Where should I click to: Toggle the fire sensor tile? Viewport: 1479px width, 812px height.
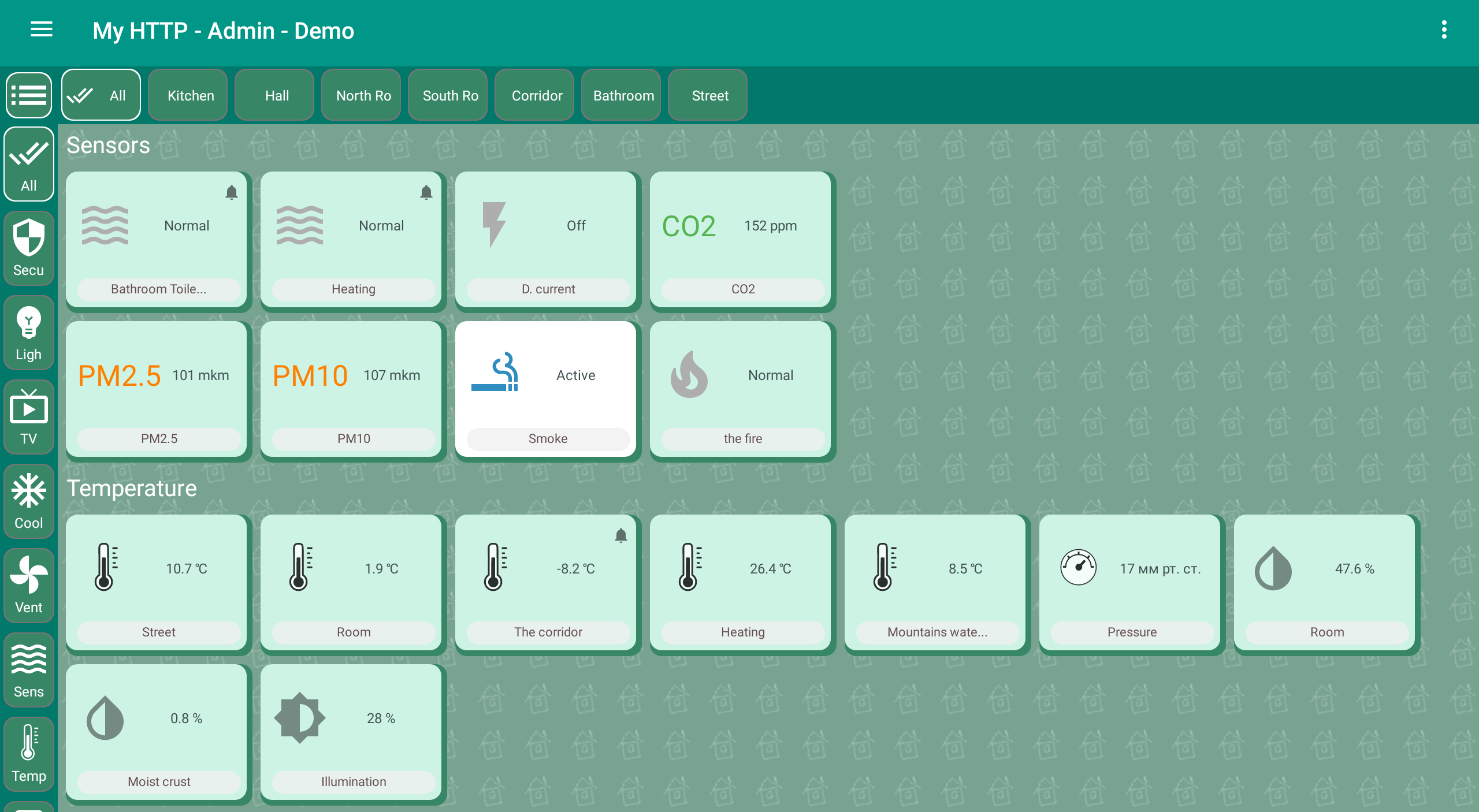click(741, 389)
